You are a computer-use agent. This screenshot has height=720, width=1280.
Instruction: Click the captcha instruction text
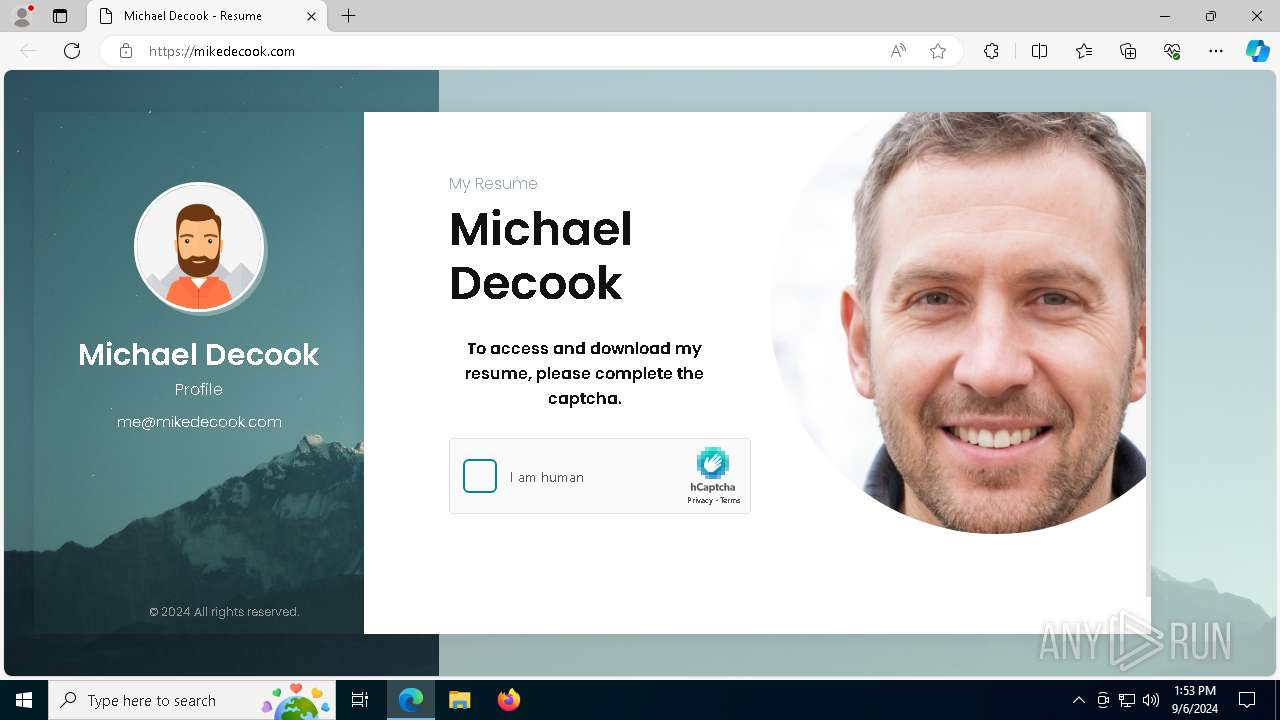click(584, 373)
